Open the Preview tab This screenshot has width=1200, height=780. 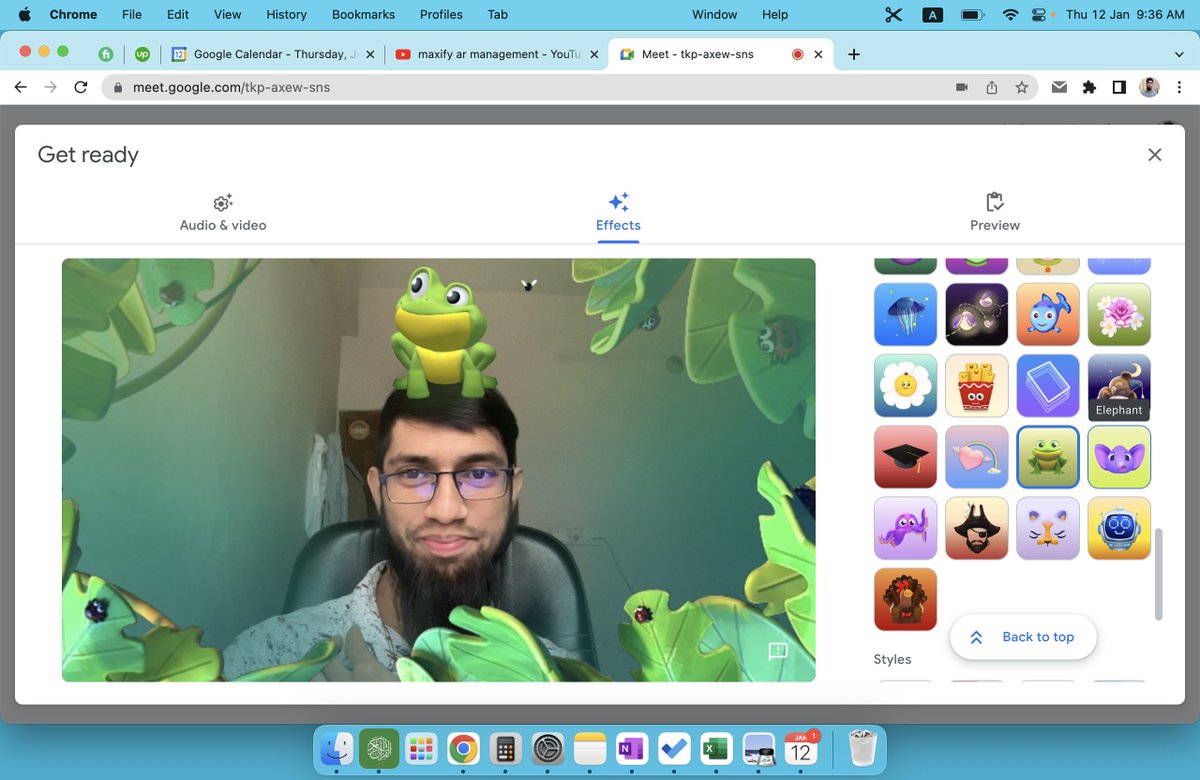click(x=994, y=213)
